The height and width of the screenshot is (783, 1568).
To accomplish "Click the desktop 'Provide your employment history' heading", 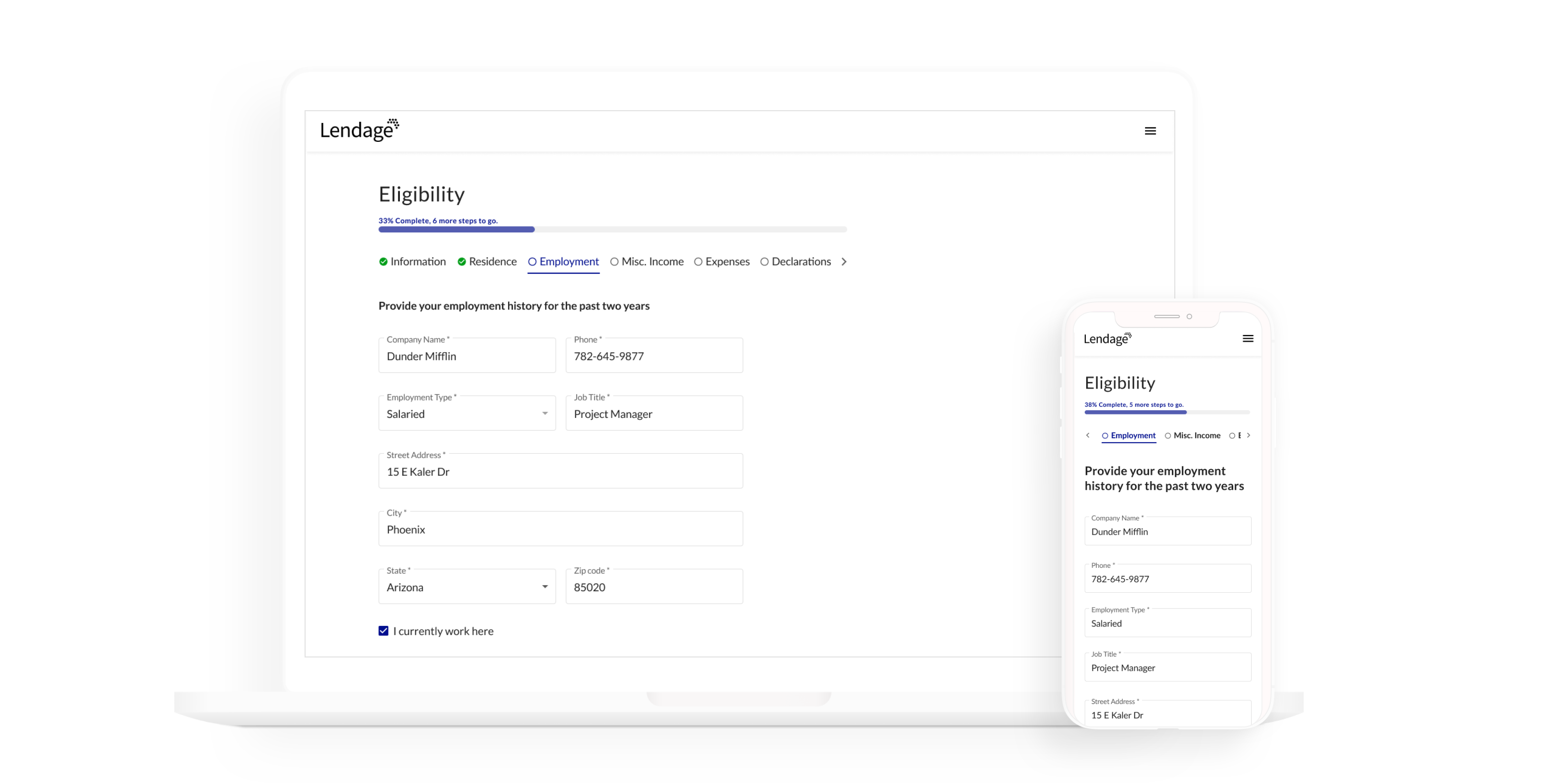I will tap(514, 306).
